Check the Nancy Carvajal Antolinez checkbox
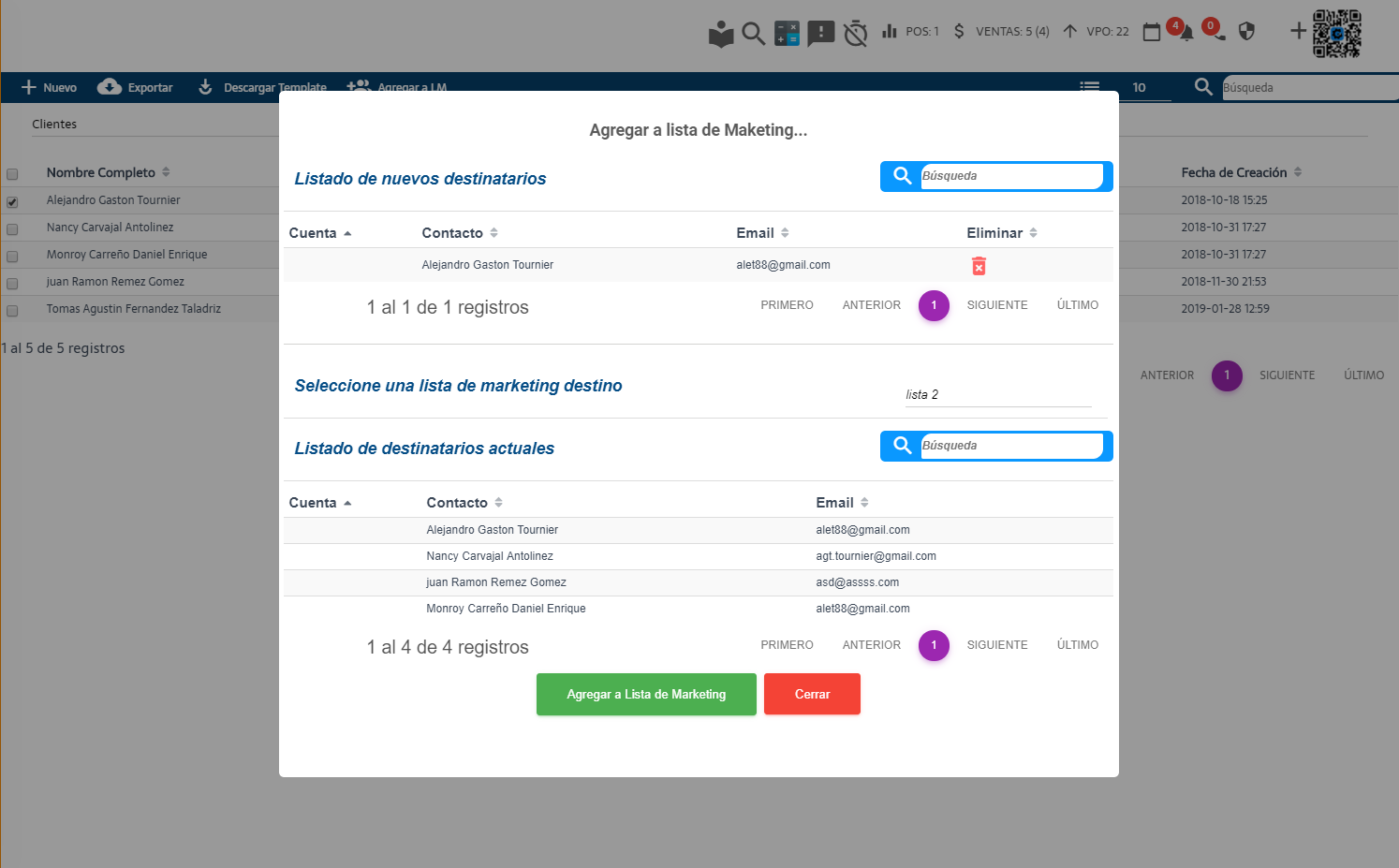The image size is (1399, 868). [12, 229]
